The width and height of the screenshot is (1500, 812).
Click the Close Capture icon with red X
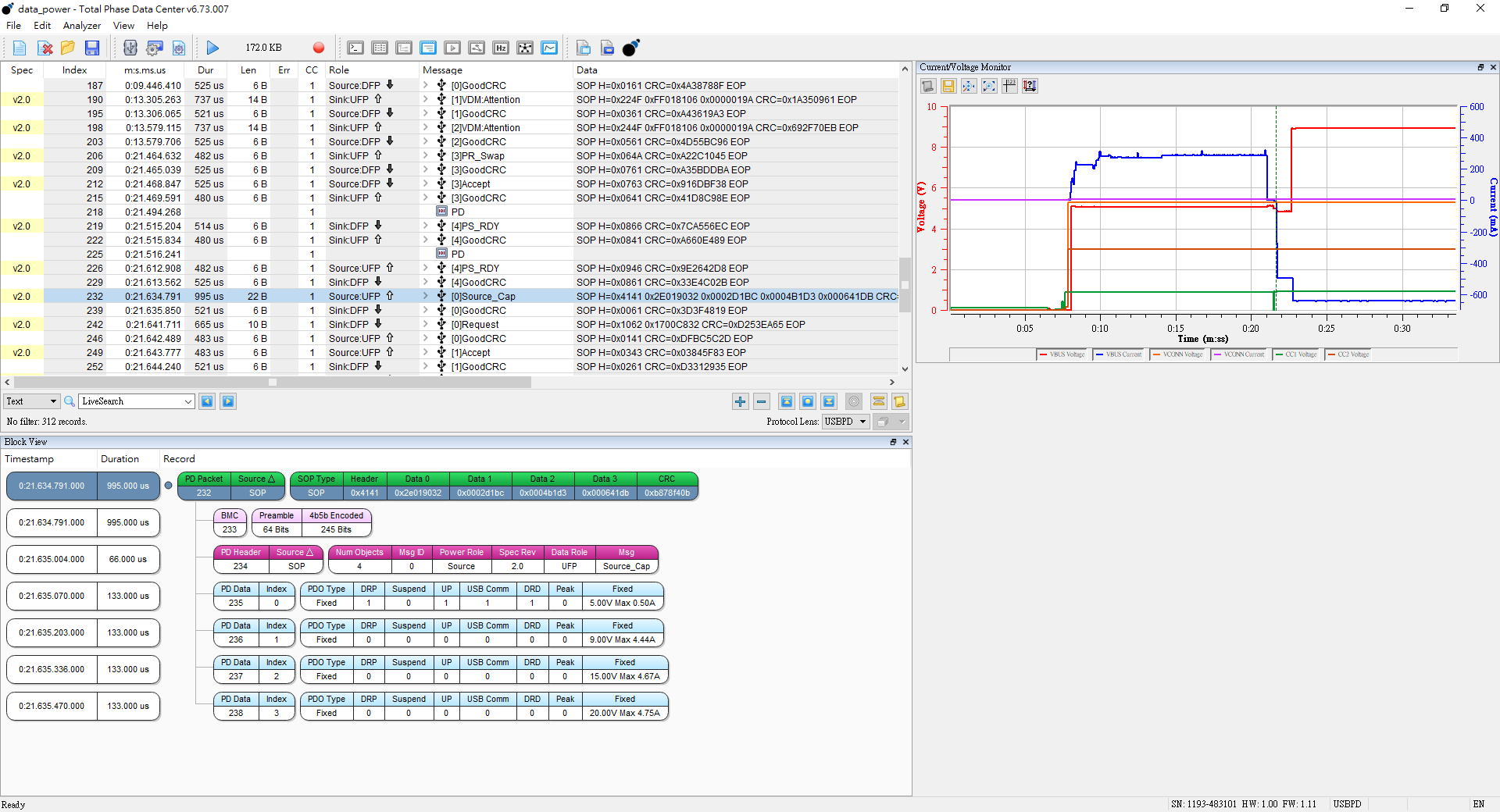(x=45, y=48)
